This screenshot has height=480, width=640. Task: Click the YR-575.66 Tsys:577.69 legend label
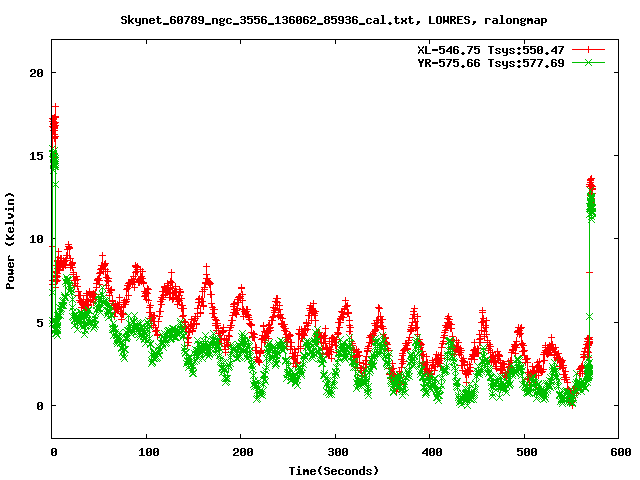coord(491,63)
